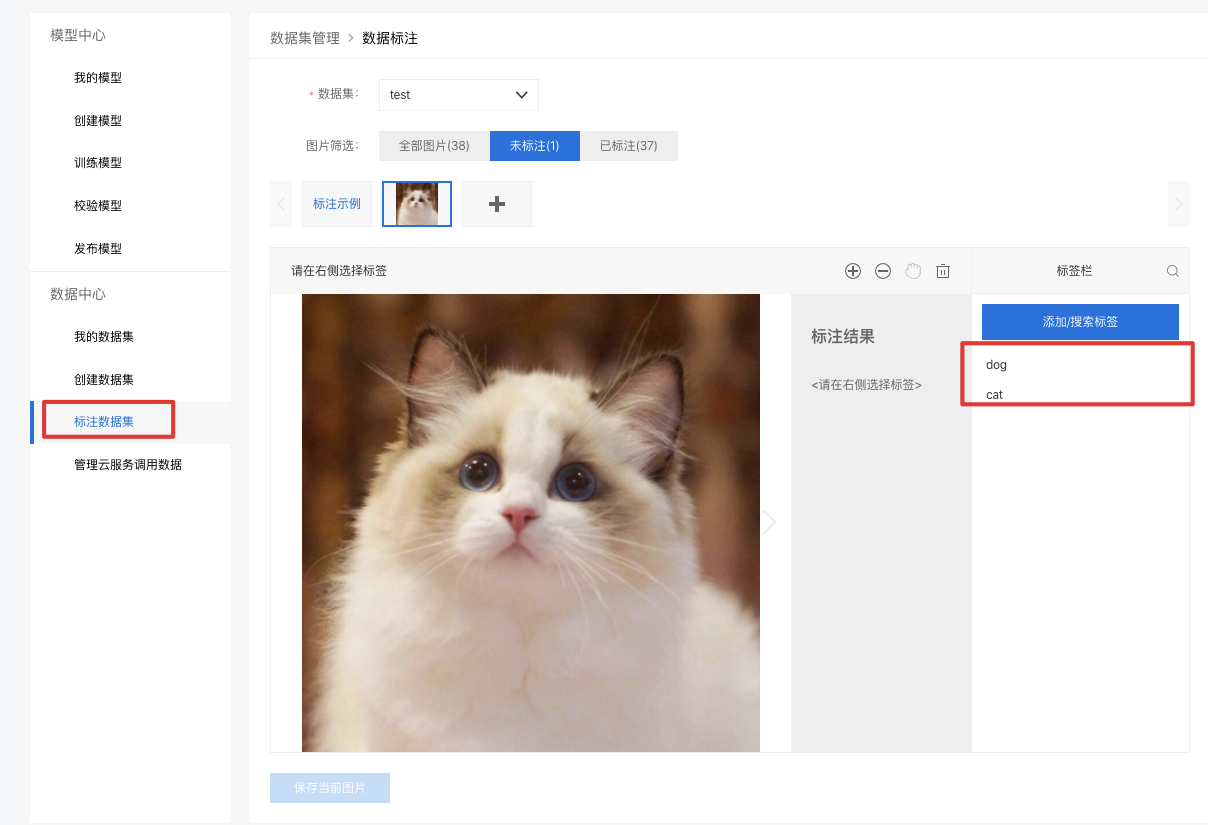Click the next-image chevron over the cat photo
The image size is (1208, 825).
click(769, 521)
